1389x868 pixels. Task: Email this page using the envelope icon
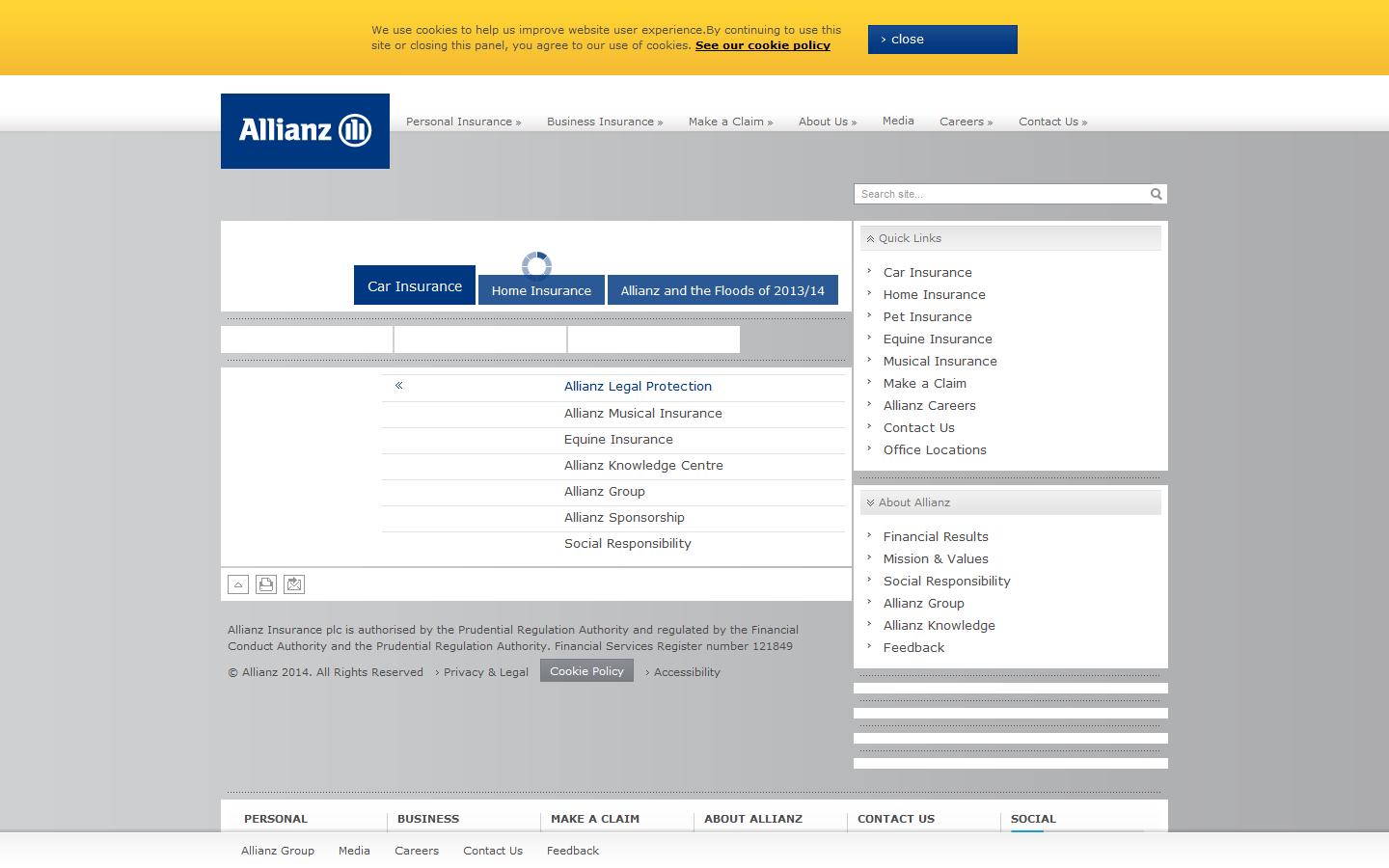pos(293,583)
